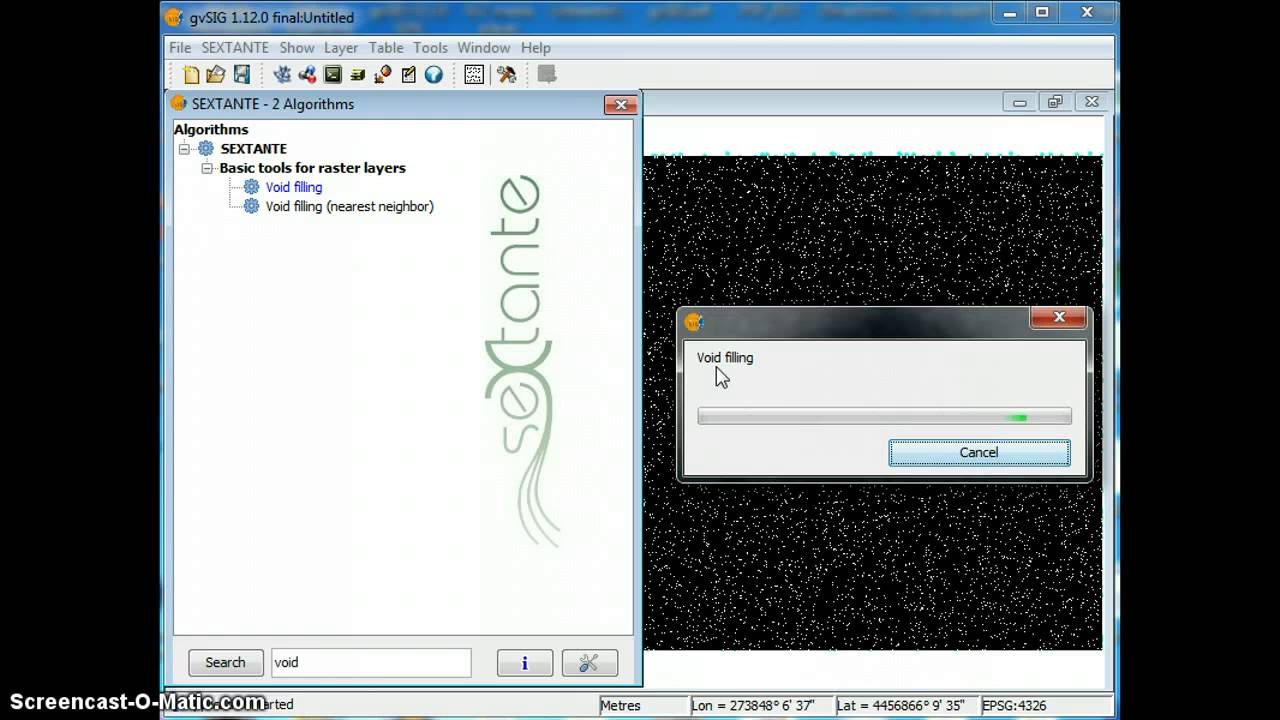This screenshot has width=1280, height=720.
Task: Close the SEXTANTE algorithms panel
Action: [x=621, y=104]
